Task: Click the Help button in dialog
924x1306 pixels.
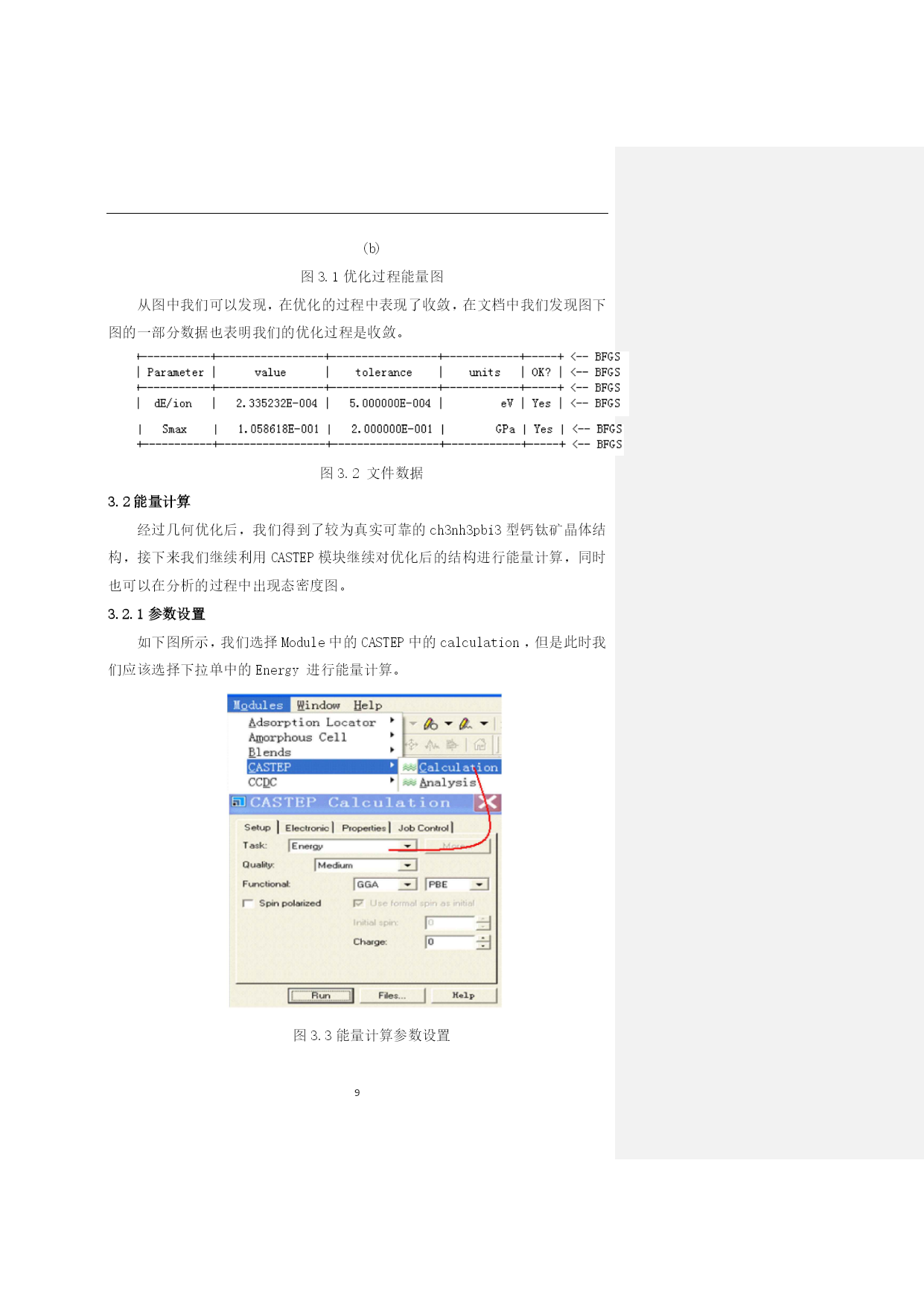Action: click(463, 996)
